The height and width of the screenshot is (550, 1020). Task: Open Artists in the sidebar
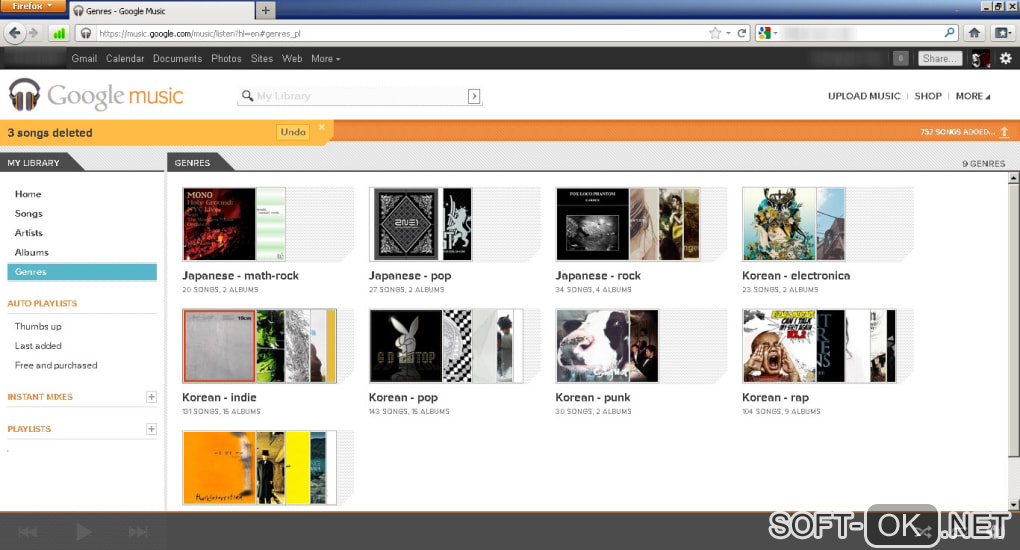[x=29, y=233]
